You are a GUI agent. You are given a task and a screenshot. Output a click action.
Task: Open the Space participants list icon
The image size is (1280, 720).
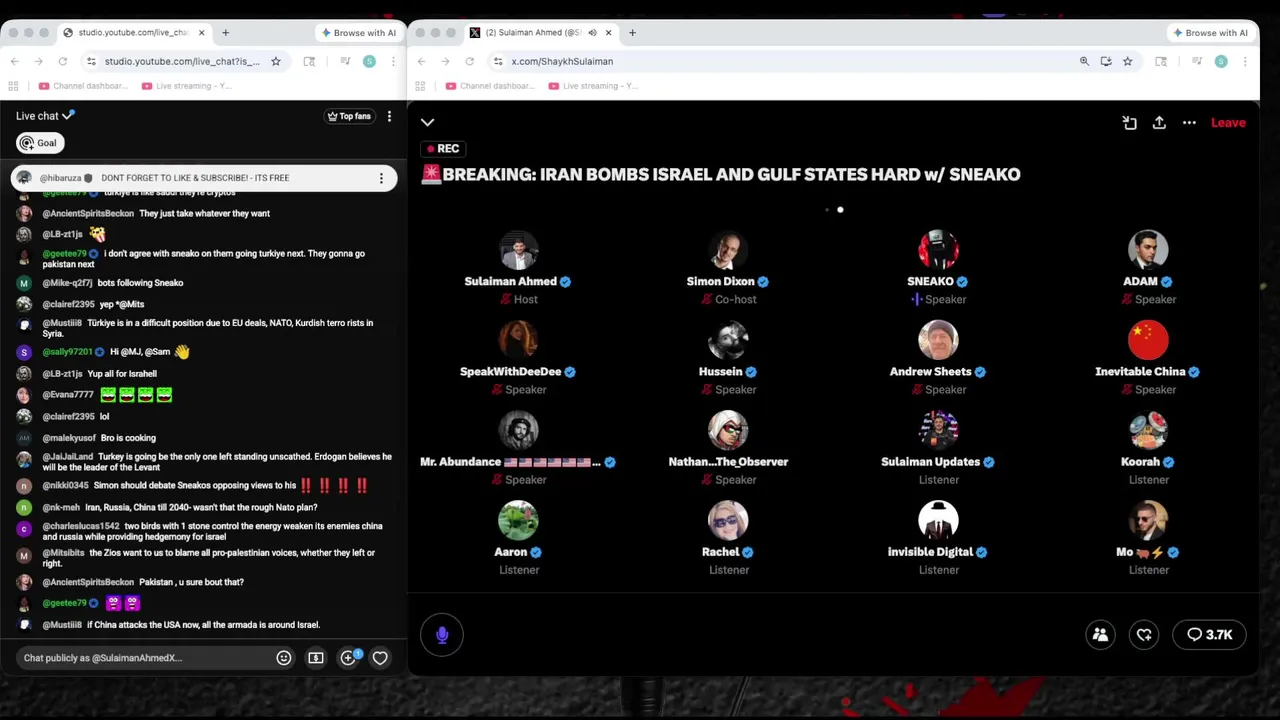(1100, 635)
